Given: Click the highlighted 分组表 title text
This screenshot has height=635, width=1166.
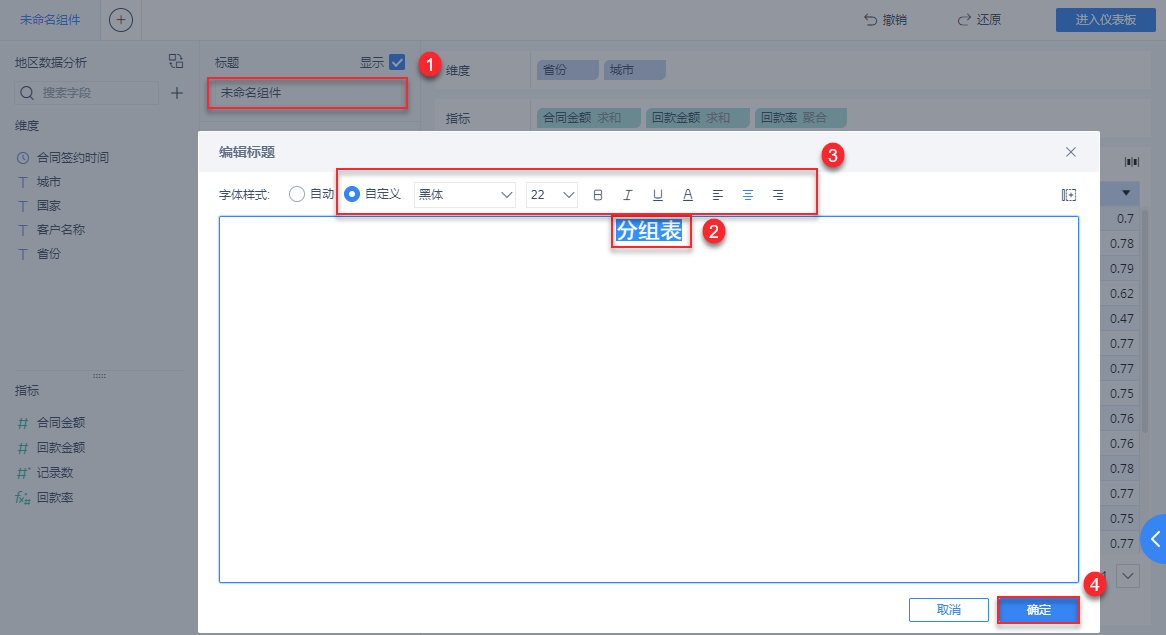Looking at the screenshot, I should click(649, 231).
